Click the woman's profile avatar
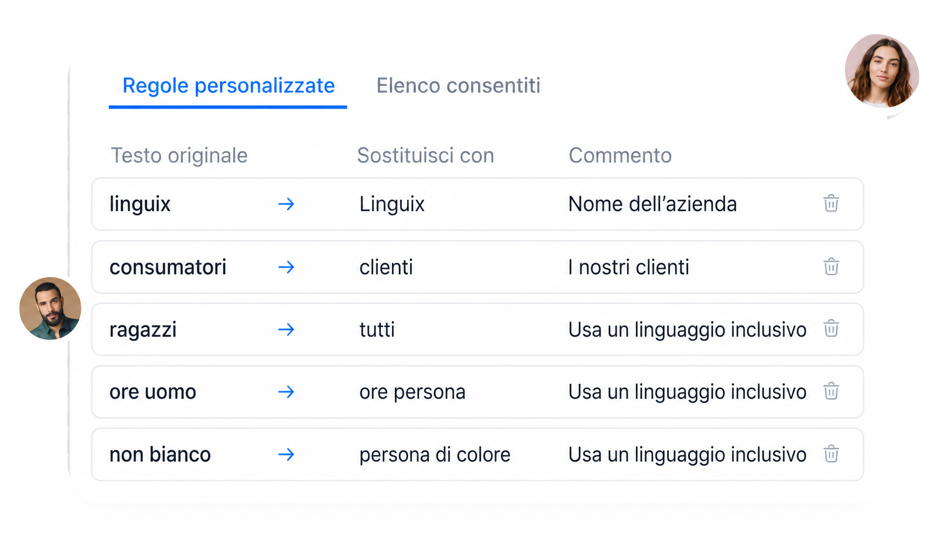The height and width of the screenshot is (554, 946). point(881,71)
